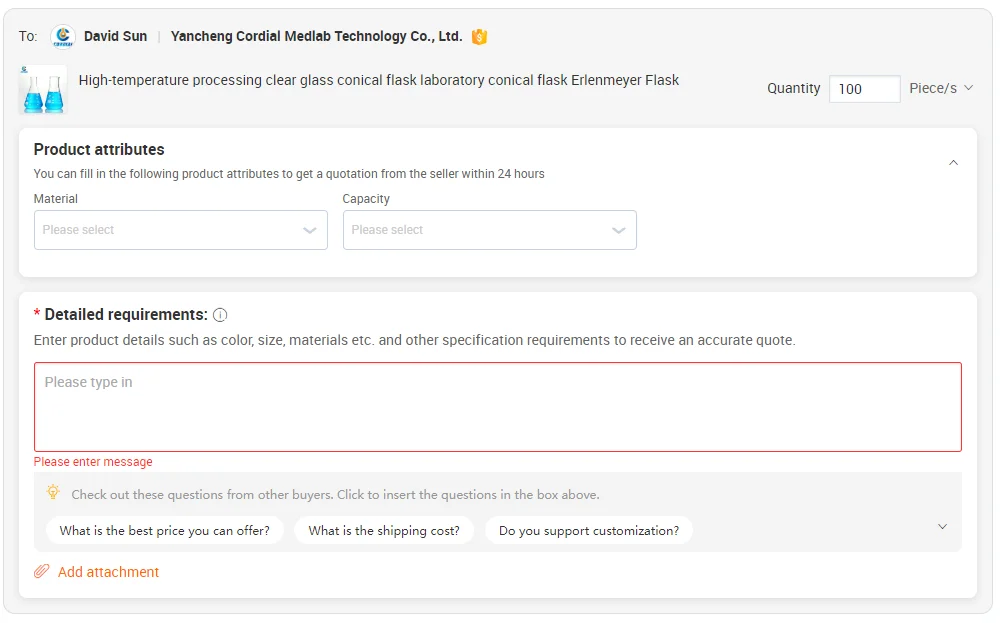Click the lightbulb suggestions icon
Viewport: 1000px width, 623px height.
tap(53, 493)
